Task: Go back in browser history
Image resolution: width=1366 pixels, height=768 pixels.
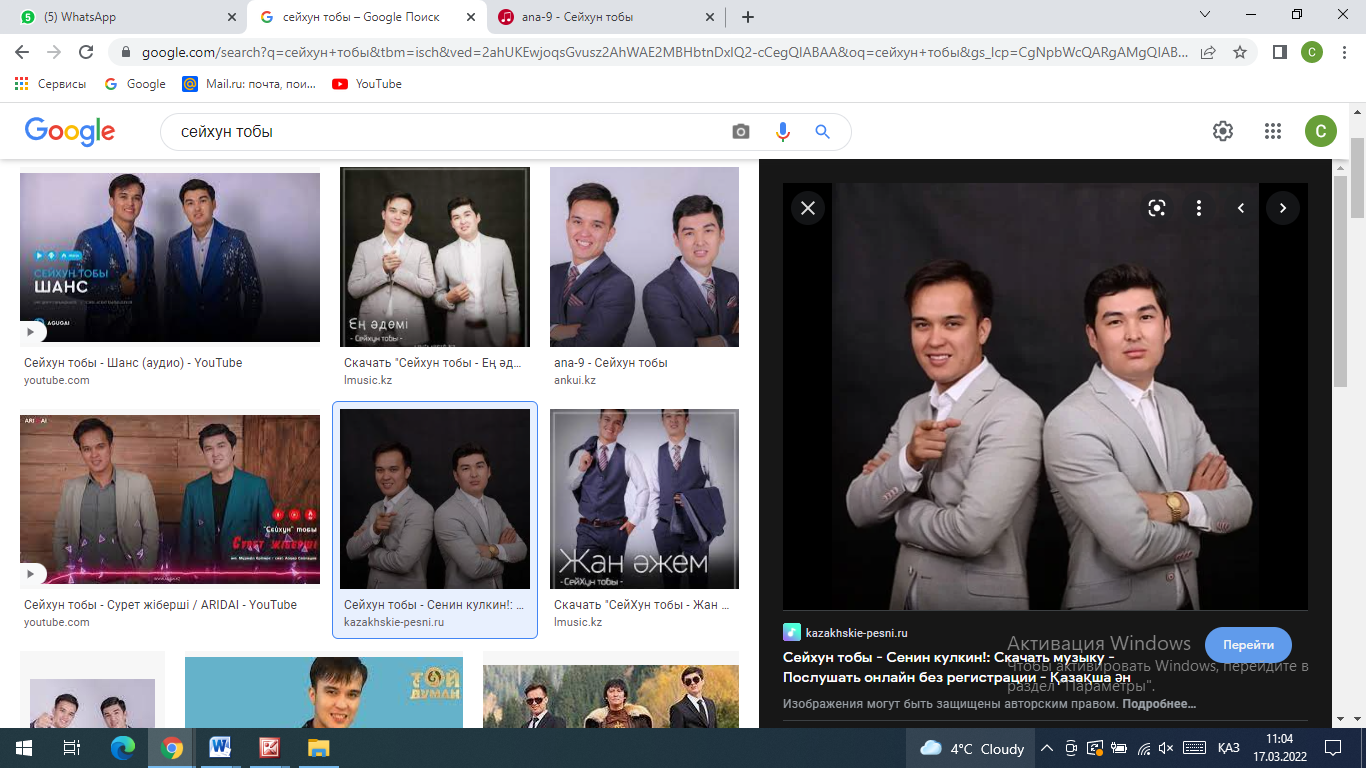Action: click(24, 52)
